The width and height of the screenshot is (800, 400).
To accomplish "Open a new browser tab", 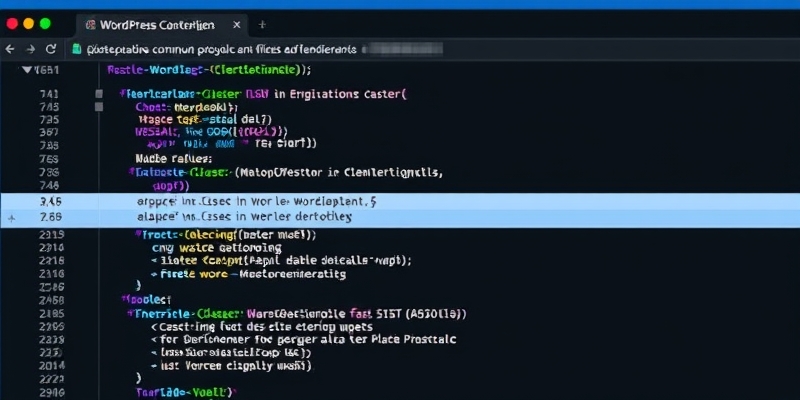I will 262,23.
